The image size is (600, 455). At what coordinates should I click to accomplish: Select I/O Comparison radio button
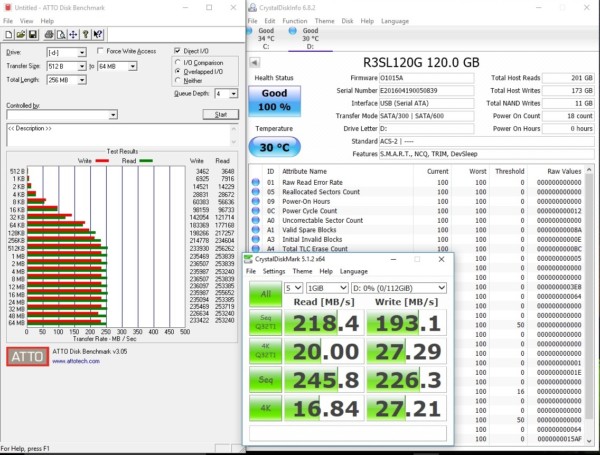(x=178, y=62)
